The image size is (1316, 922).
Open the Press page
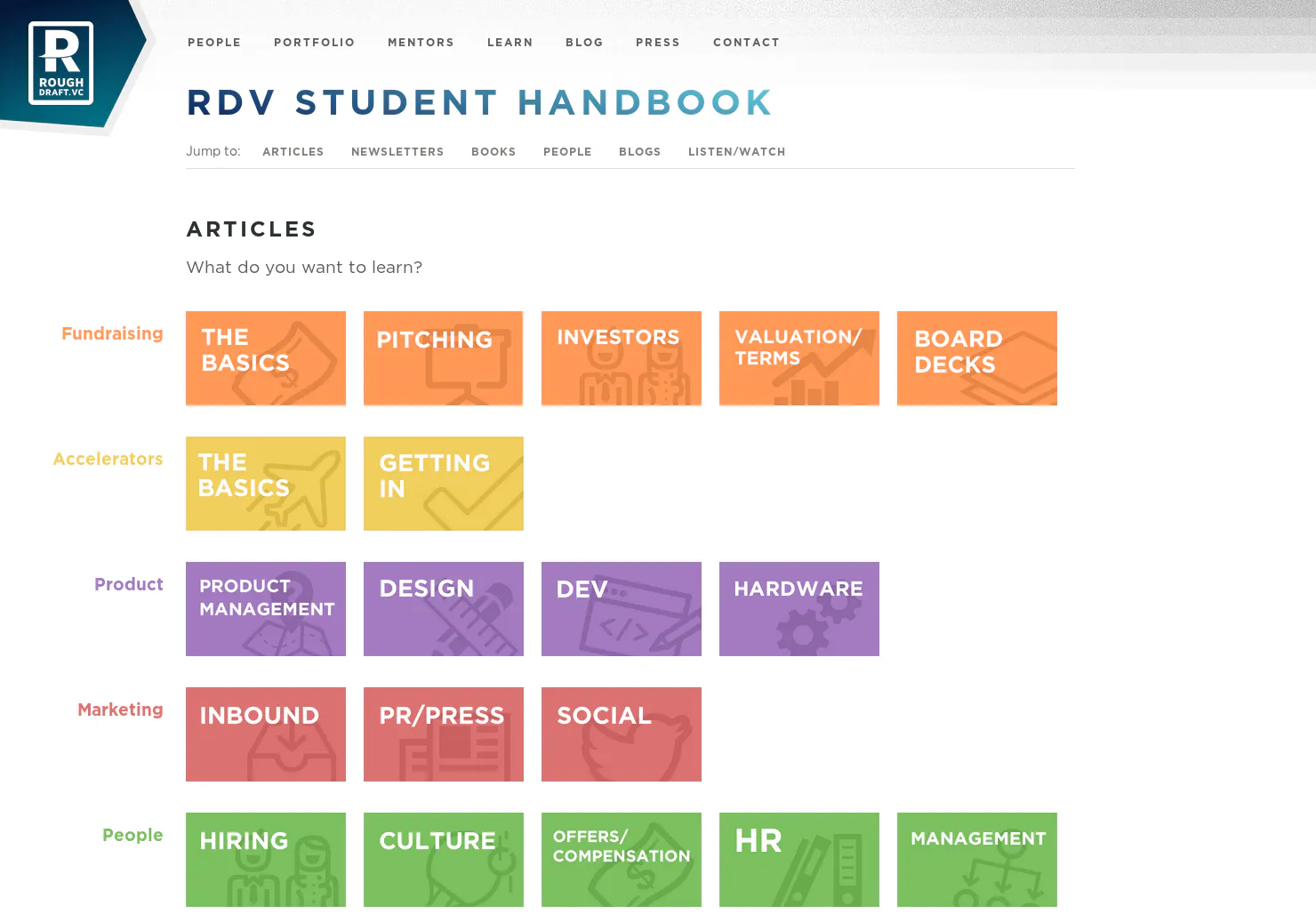tap(657, 43)
